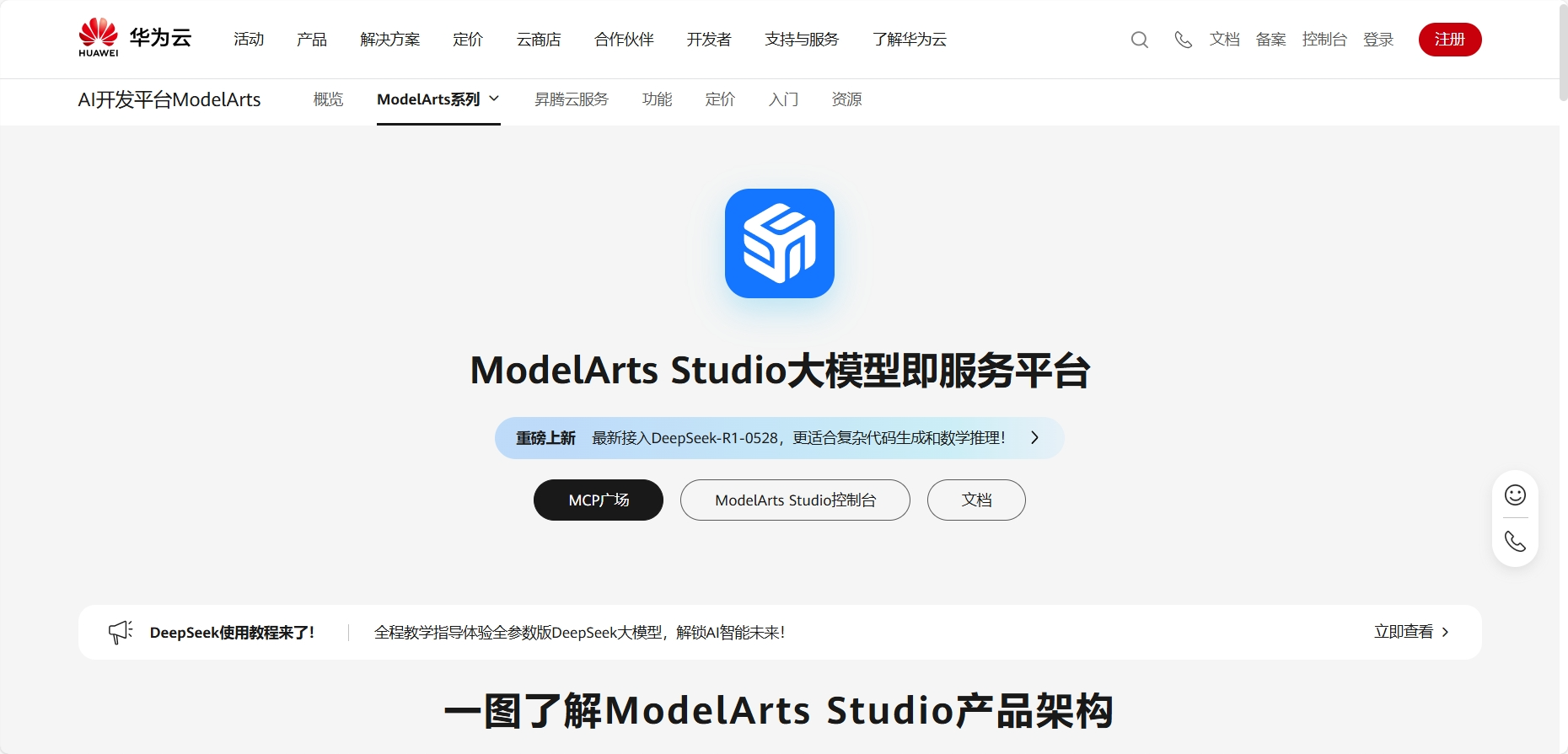Screen dimensions: 1568x754
Task: Switch to the 定价 sub-navigation tab
Action: click(x=721, y=99)
